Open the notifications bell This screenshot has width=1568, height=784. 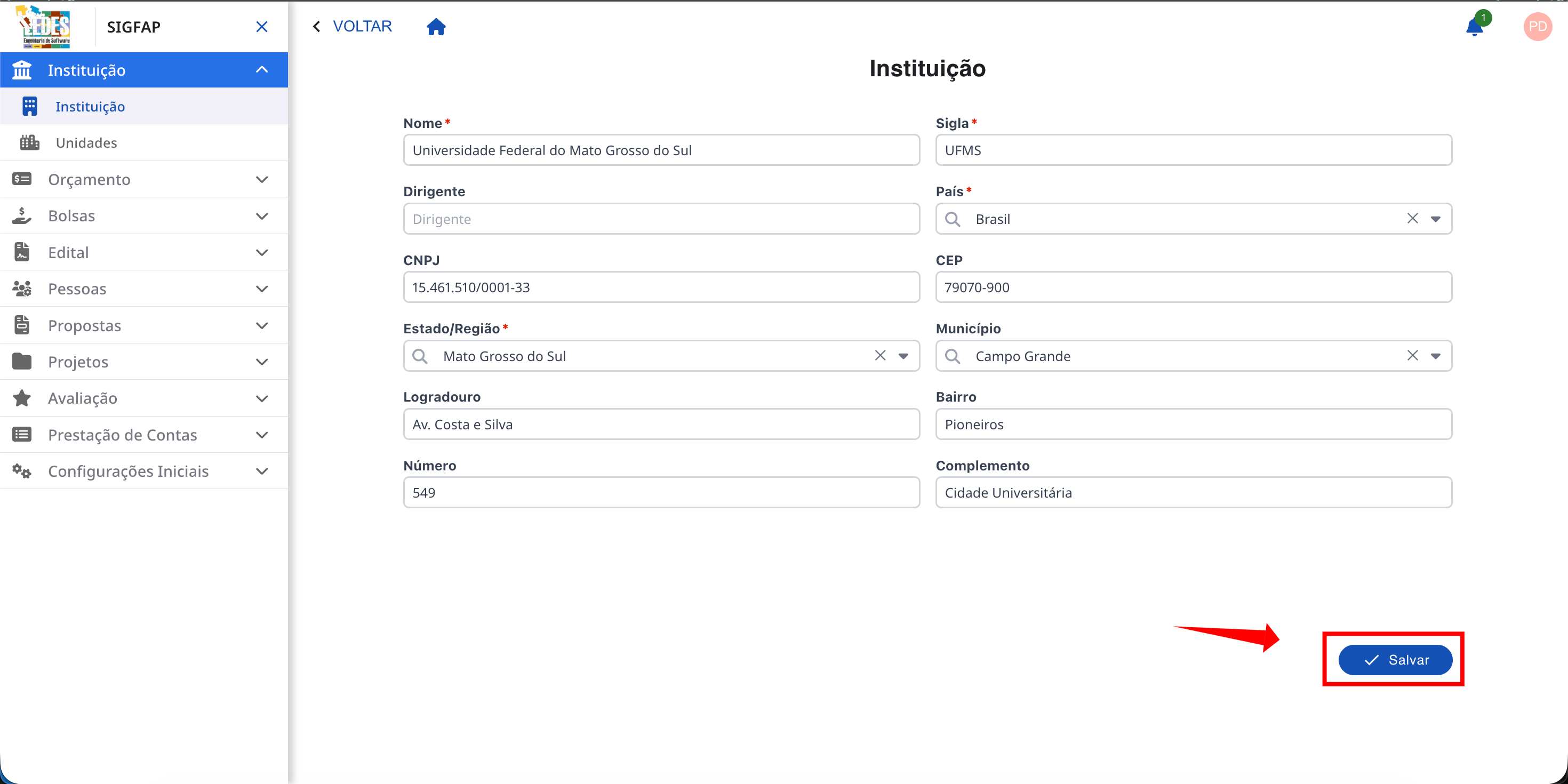point(1474,27)
